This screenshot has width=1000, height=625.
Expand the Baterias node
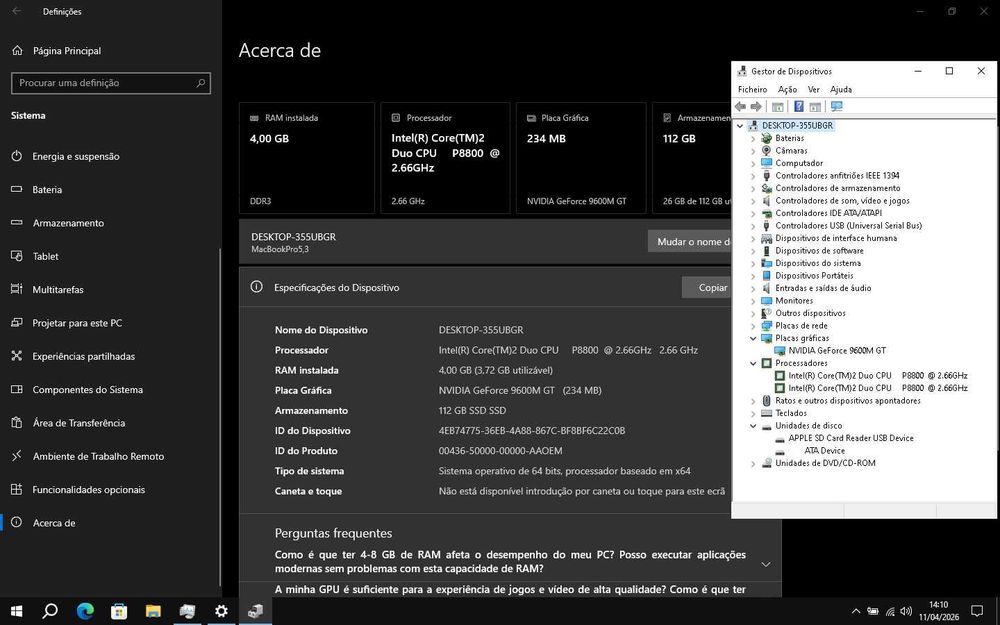(753, 138)
